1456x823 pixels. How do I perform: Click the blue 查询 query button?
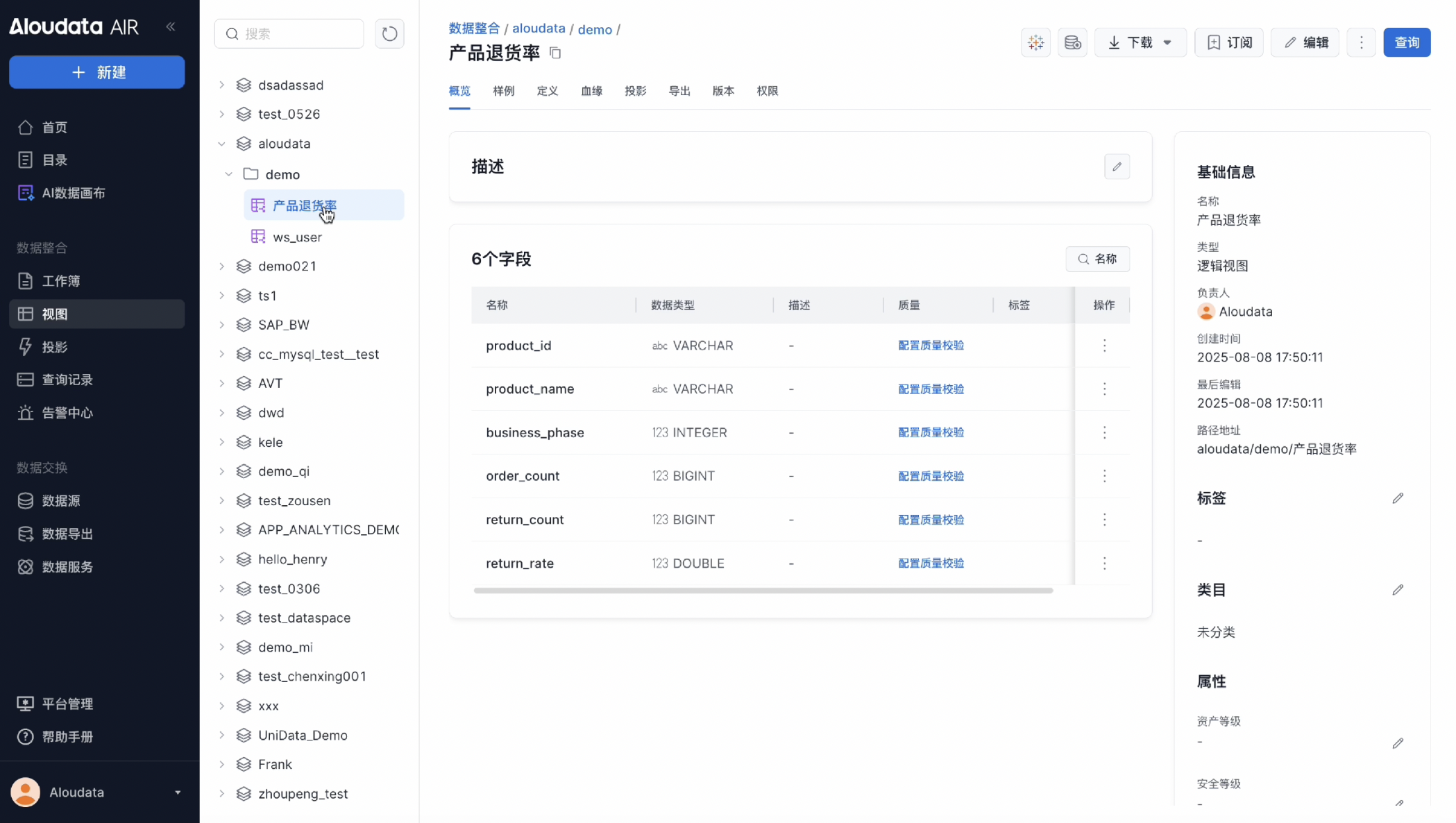1406,42
